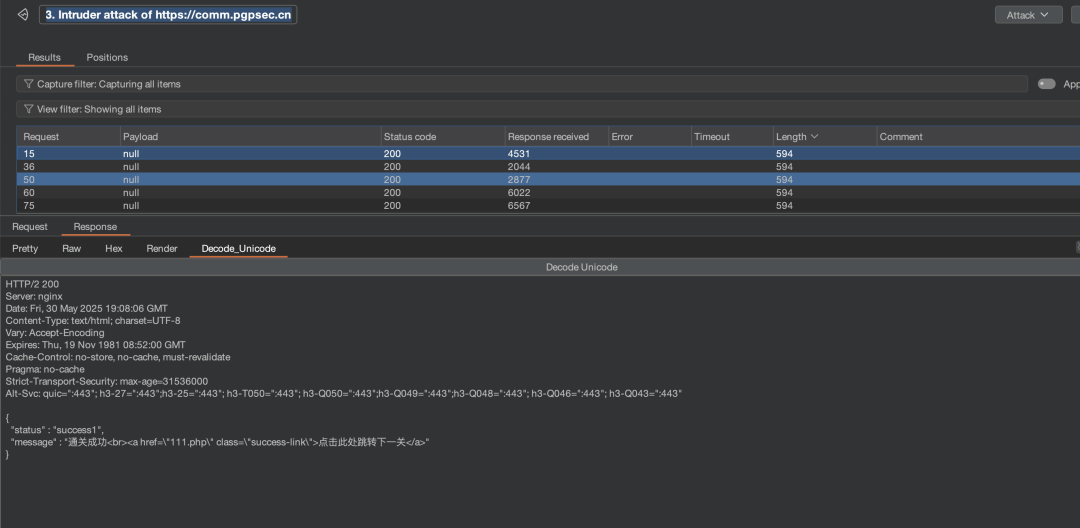Click the Server: nginx header line
This screenshot has width=1080, height=528.
[34, 296]
